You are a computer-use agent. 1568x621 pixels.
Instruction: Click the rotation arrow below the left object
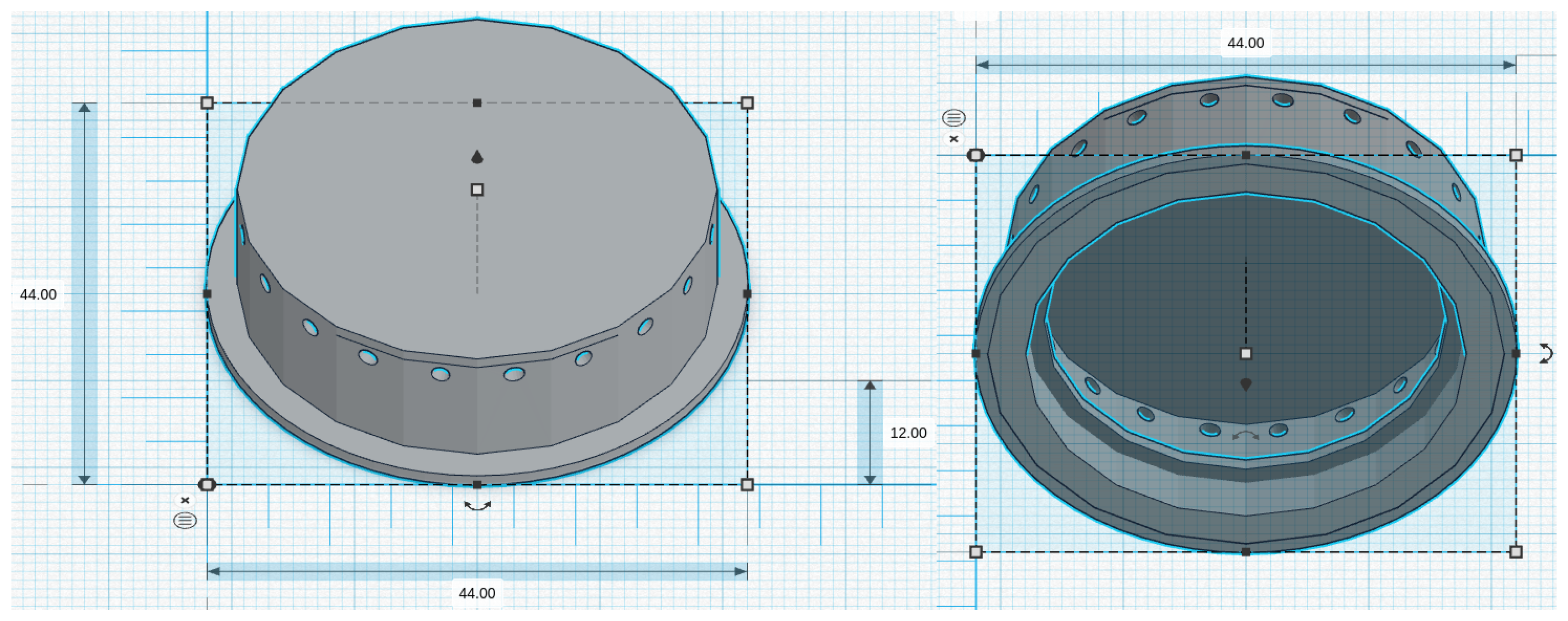click(x=477, y=505)
